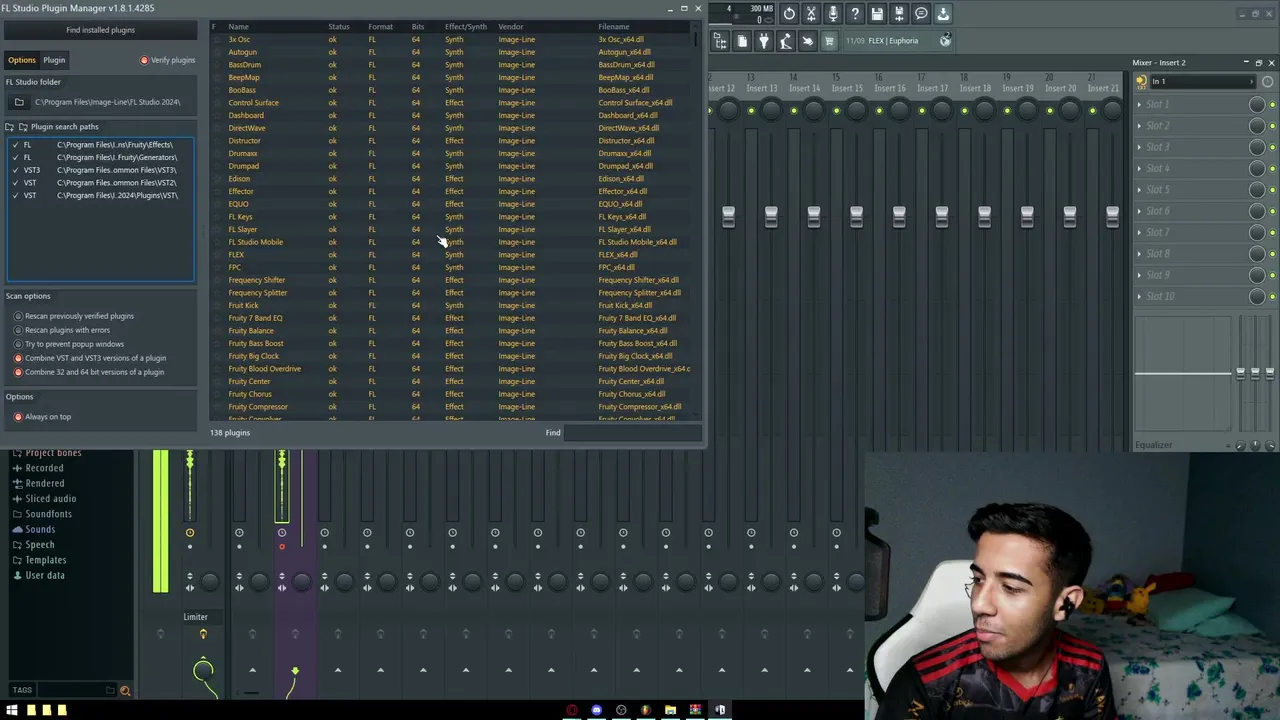
Task: Click the Find input field
Action: point(631,433)
